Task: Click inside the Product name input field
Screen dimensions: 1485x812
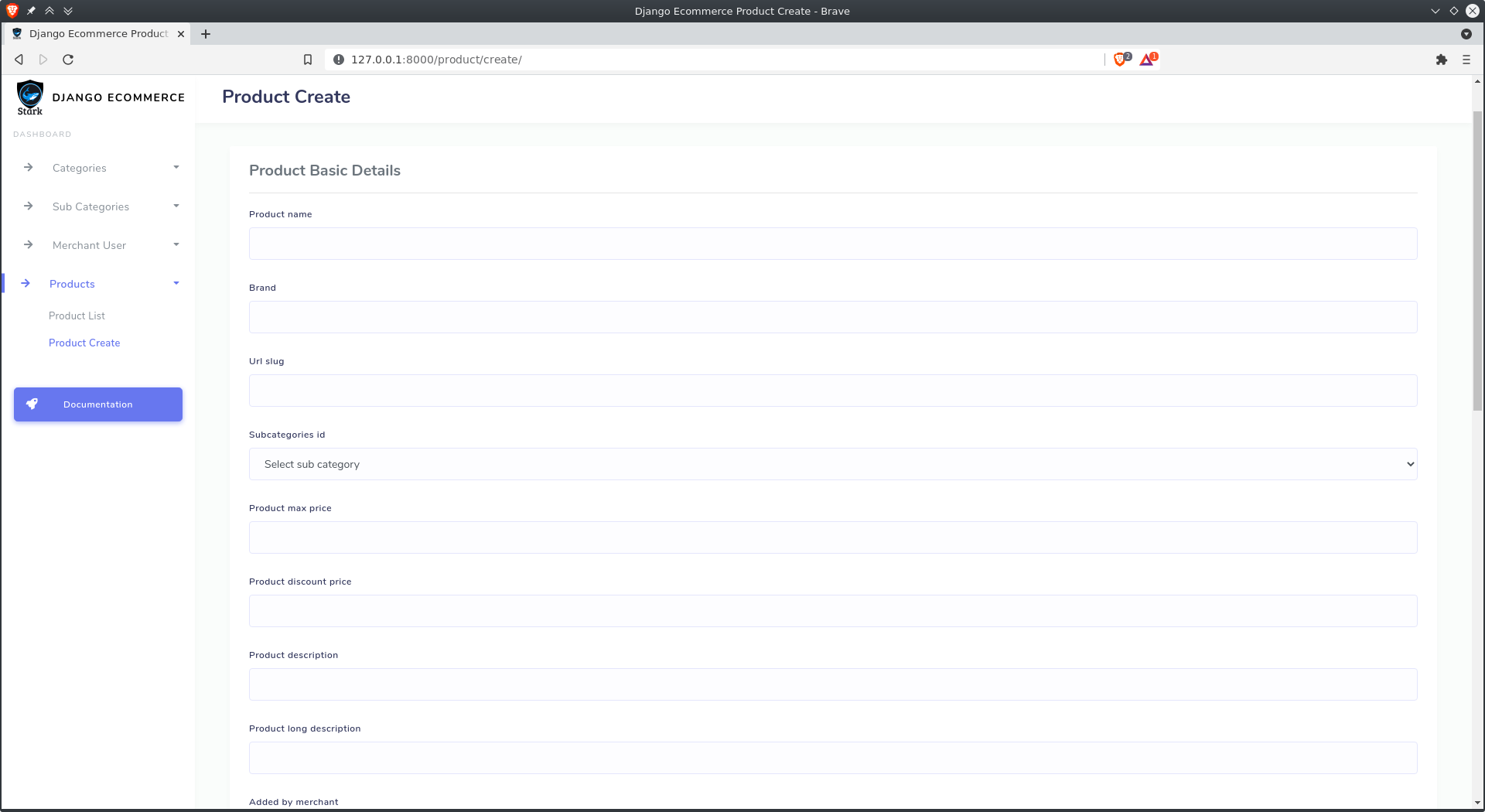Action: point(832,243)
